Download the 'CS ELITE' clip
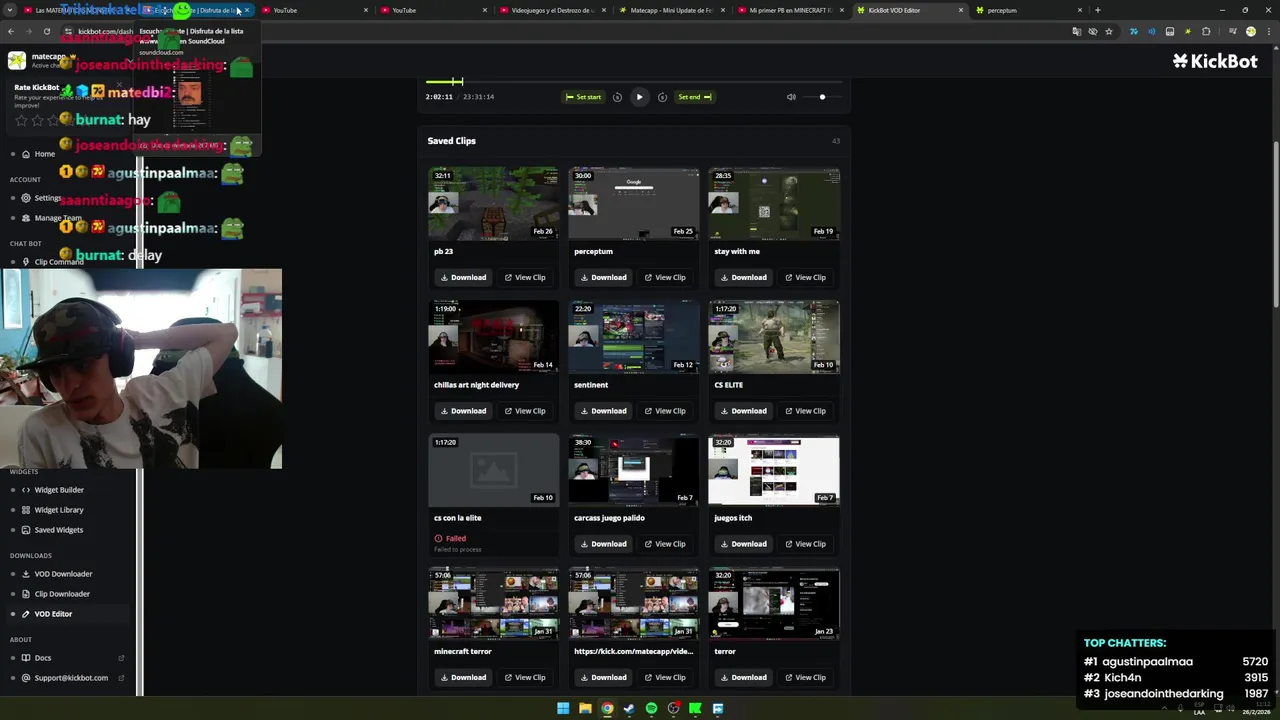Screen dimensions: 1280x720 [x=743, y=411]
